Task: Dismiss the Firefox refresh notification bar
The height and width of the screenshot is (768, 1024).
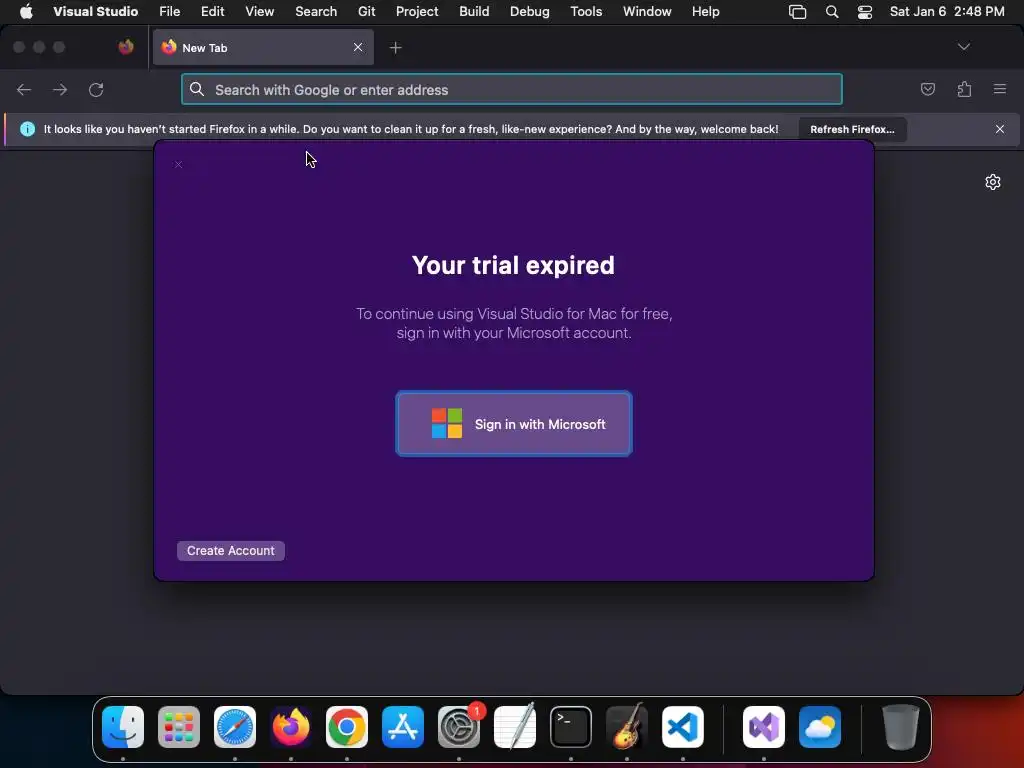Action: [1000, 129]
